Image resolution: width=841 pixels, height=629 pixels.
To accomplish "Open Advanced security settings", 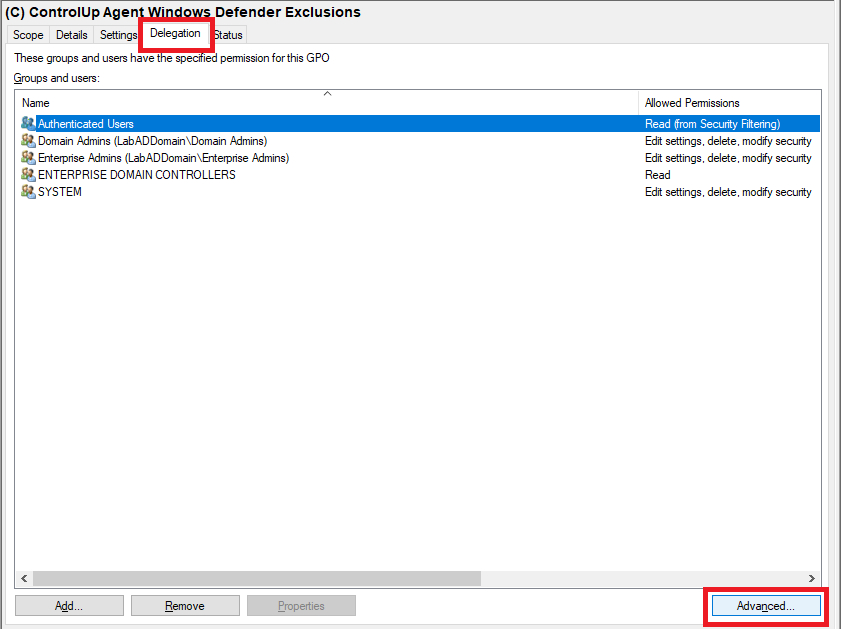I will pos(765,606).
